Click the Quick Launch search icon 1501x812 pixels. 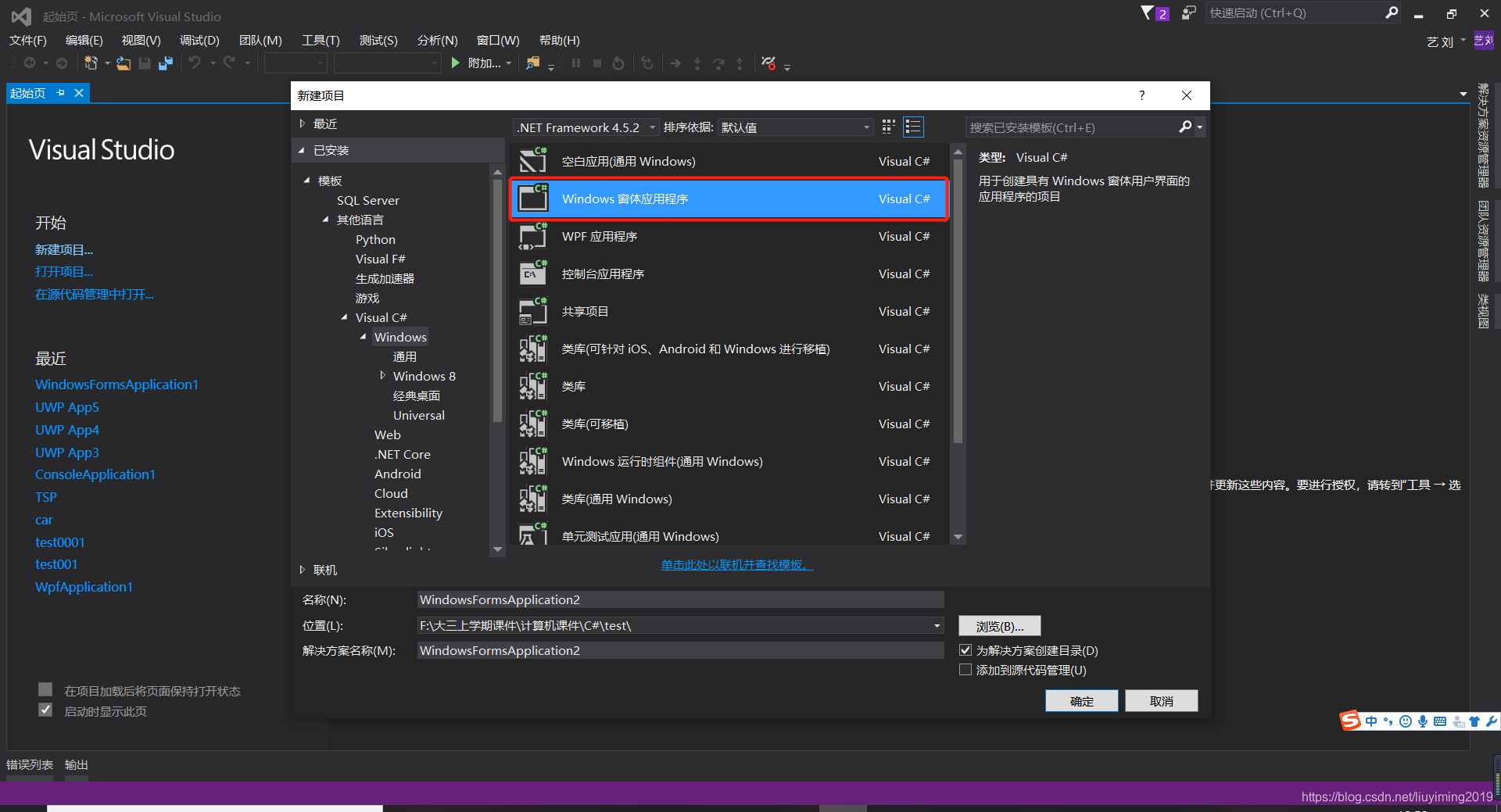1392,13
